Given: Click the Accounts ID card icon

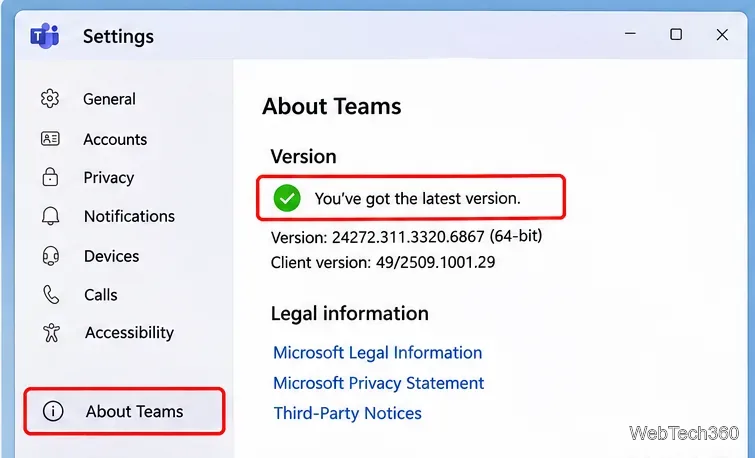Looking at the screenshot, I should 50,139.
